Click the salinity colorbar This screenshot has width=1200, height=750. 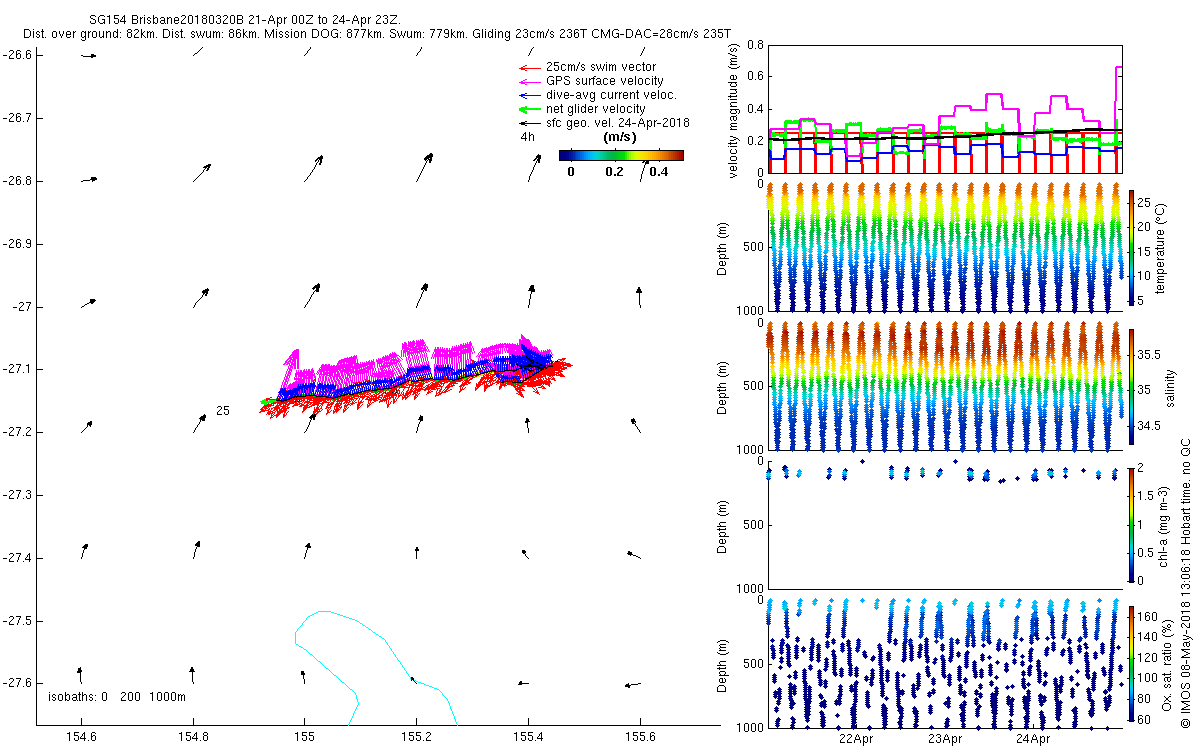pos(1131,386)
